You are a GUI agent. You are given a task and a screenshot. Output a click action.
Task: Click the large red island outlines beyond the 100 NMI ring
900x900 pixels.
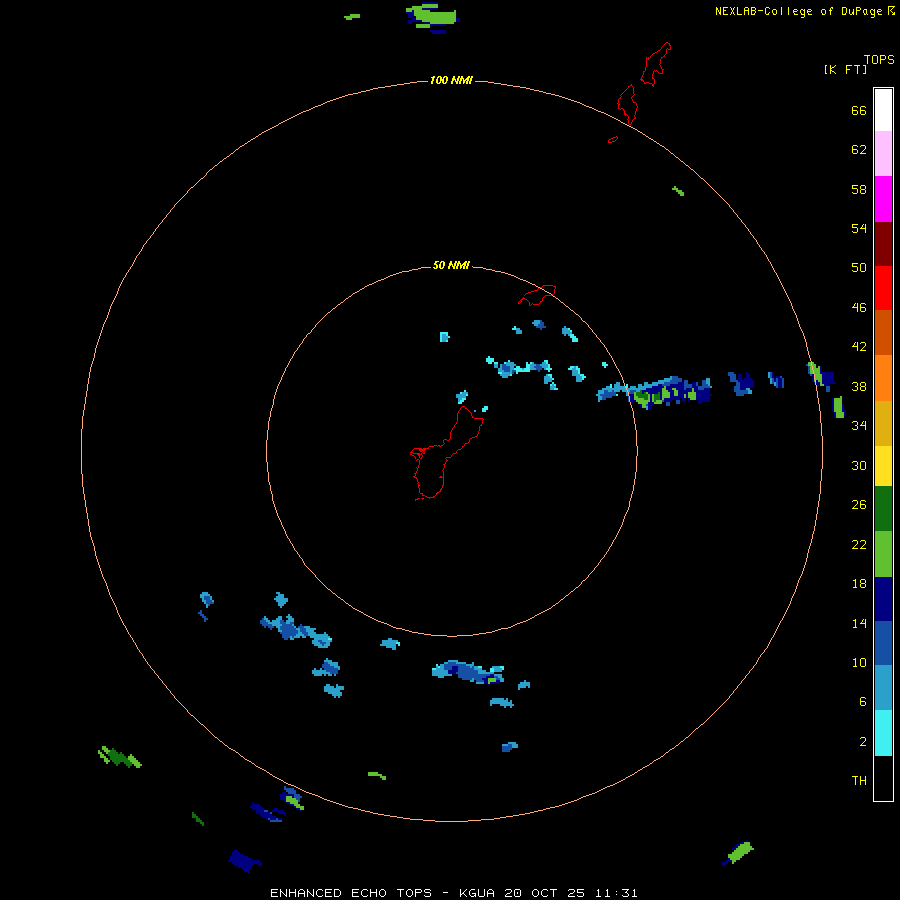coord(643,83)
